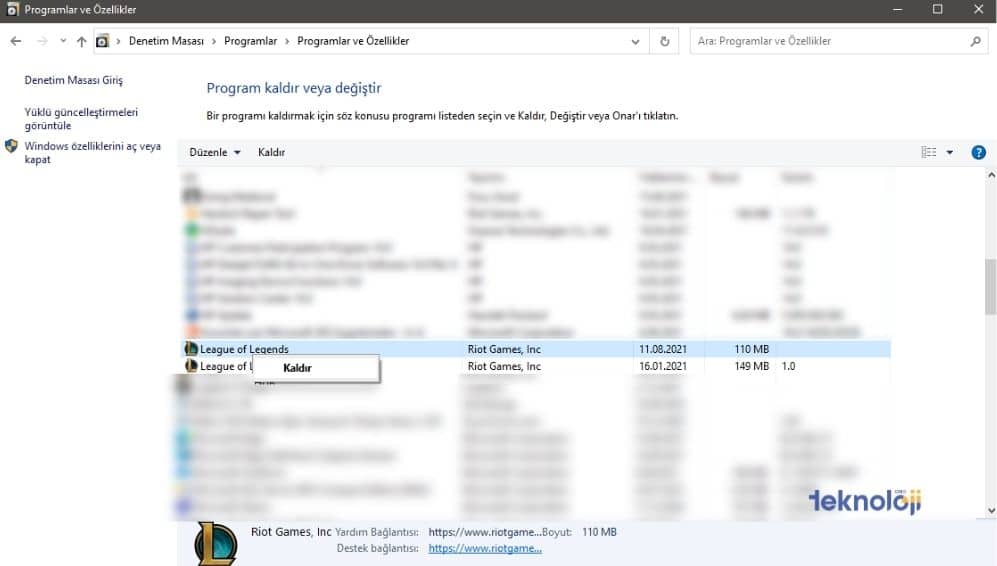Image resolution: width=997 pixels, height=566 pixels.
Task: Click Kaldır in the toolbar
Action: tap(272, 153)
